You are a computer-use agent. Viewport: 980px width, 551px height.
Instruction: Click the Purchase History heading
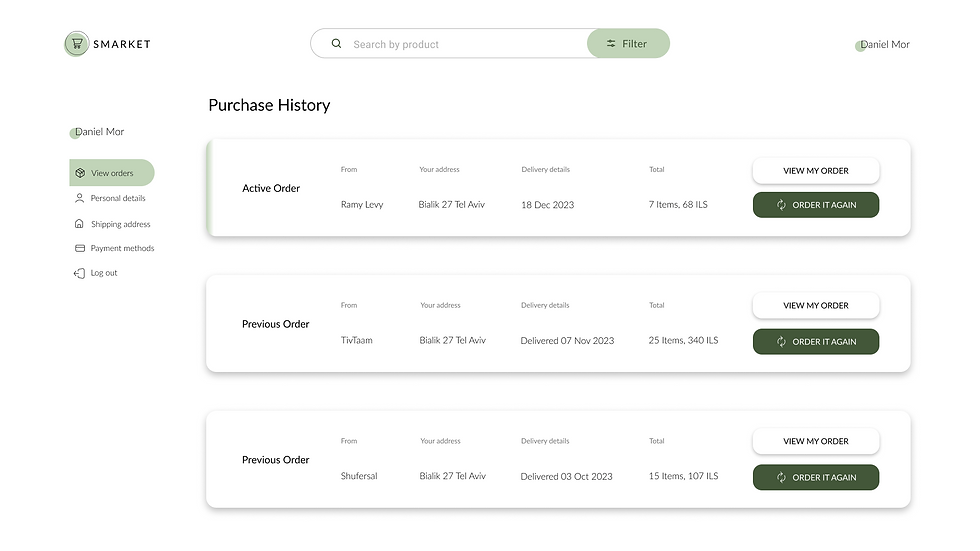(269, 105)
